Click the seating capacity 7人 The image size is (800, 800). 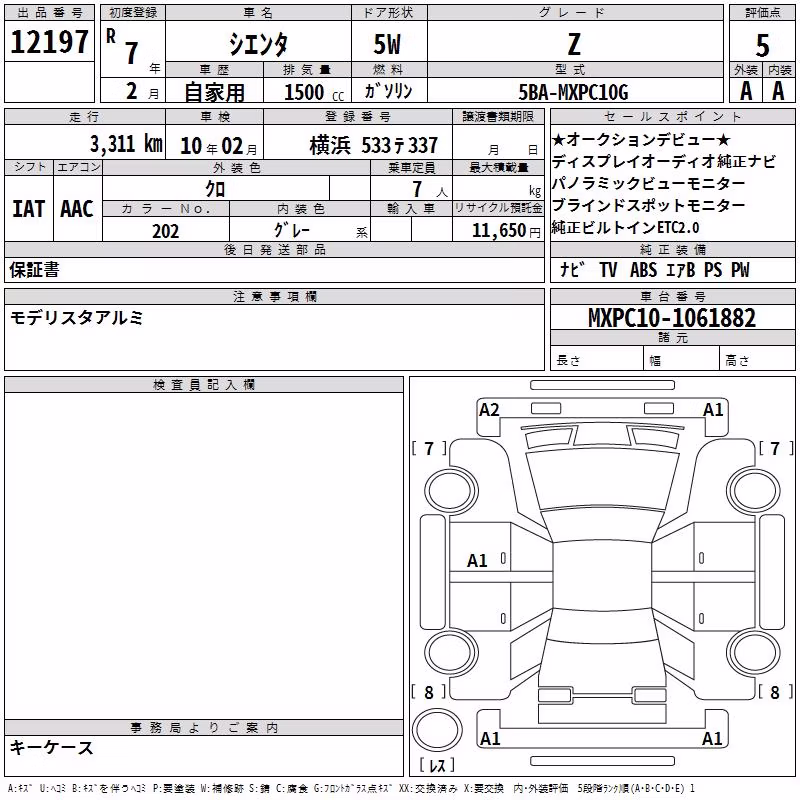[430, 189]
